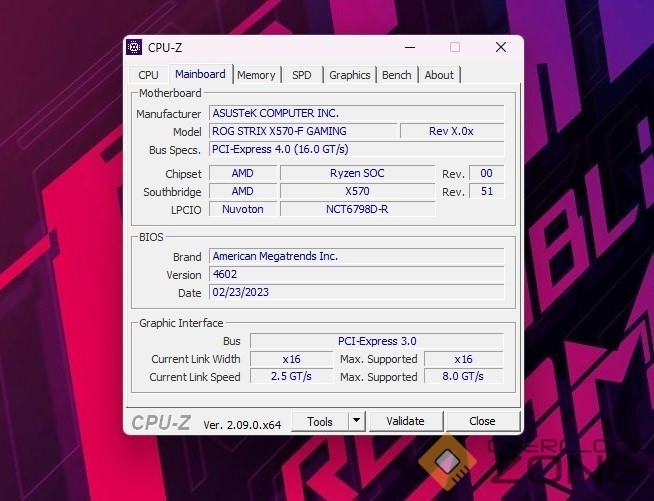
Task: Click the Nuvoton LPCIO field
Action: click(243, 209)
